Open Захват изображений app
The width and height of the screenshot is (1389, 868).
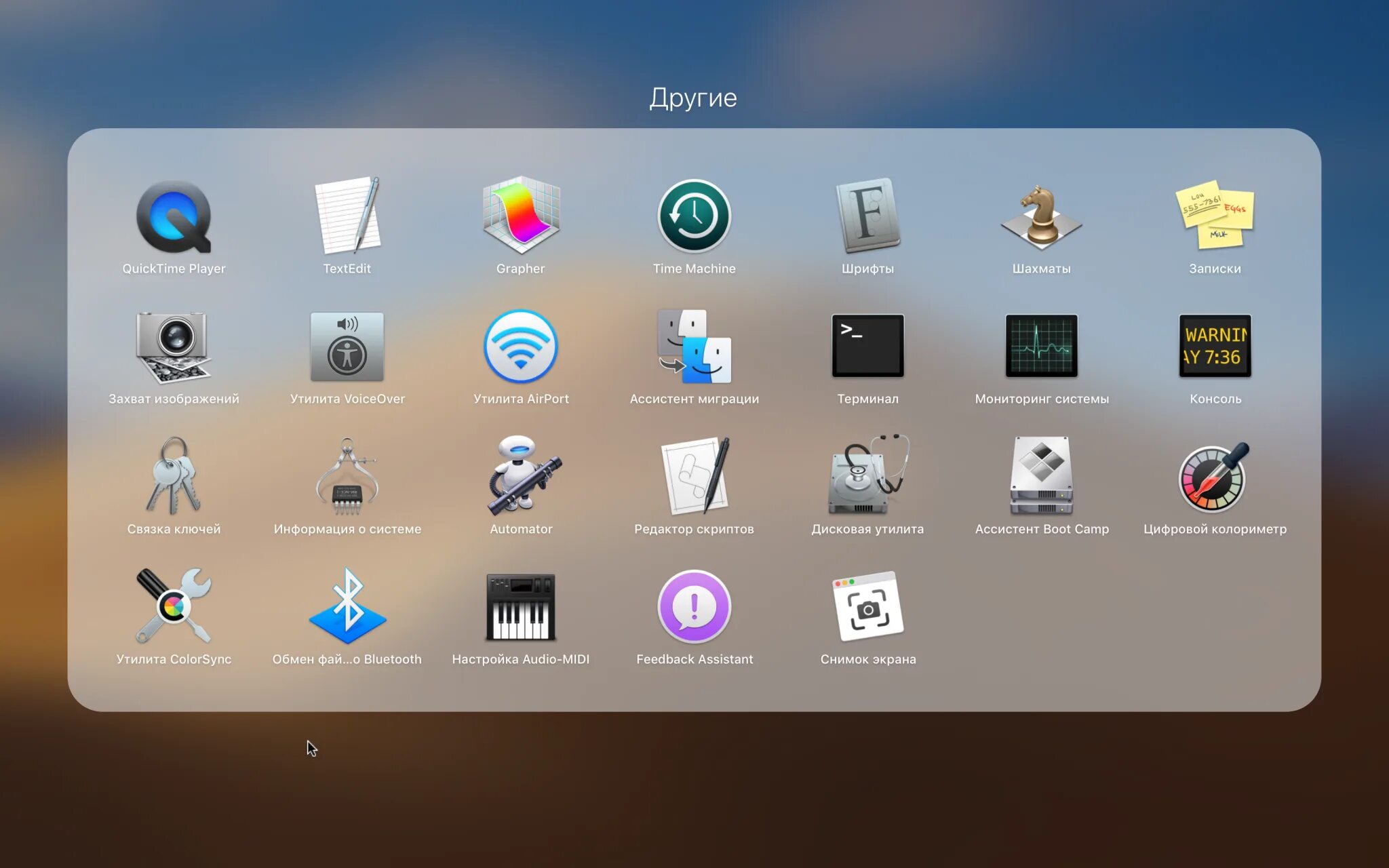point(174,347)
